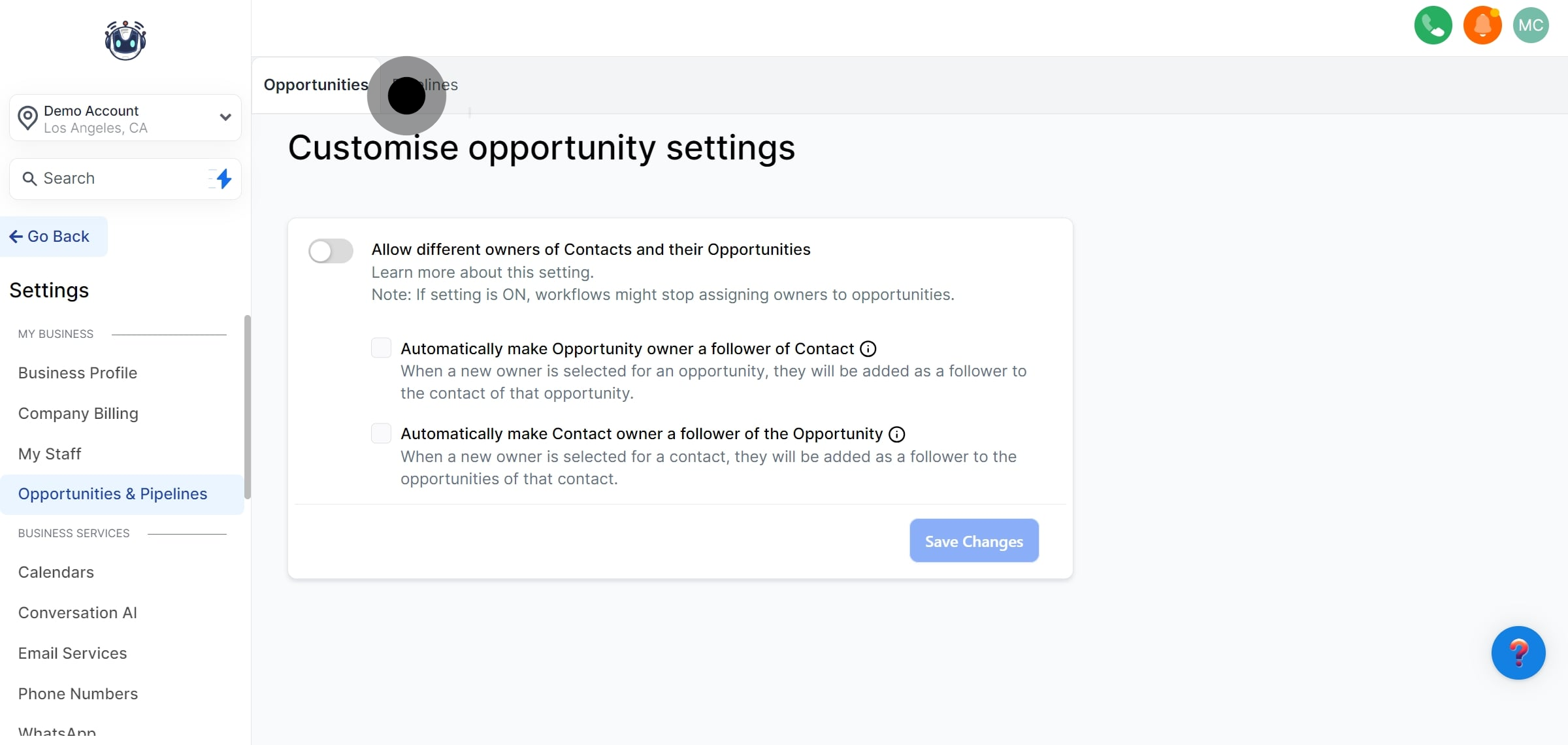The width and height of the screenshot is (1568, 745).
Task: Enable Allow different owners of Contacts toggle
Action: pyautogui.click(x=330, y=250)
